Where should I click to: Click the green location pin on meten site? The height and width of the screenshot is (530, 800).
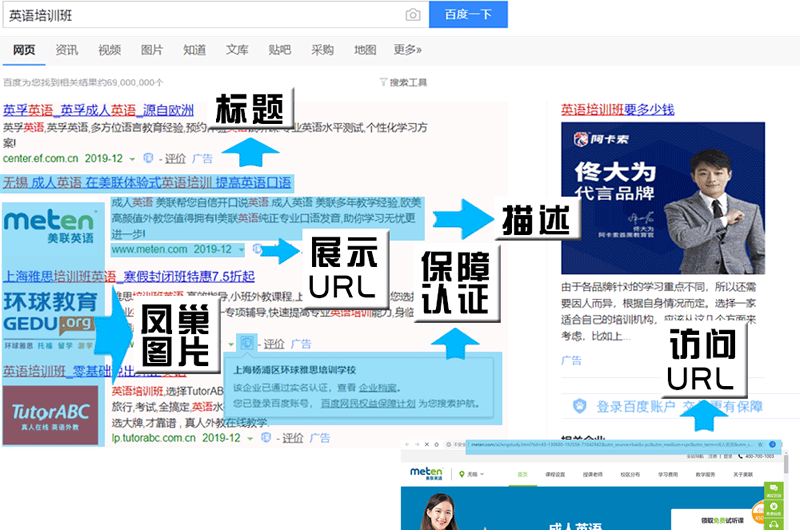point(462,474)
